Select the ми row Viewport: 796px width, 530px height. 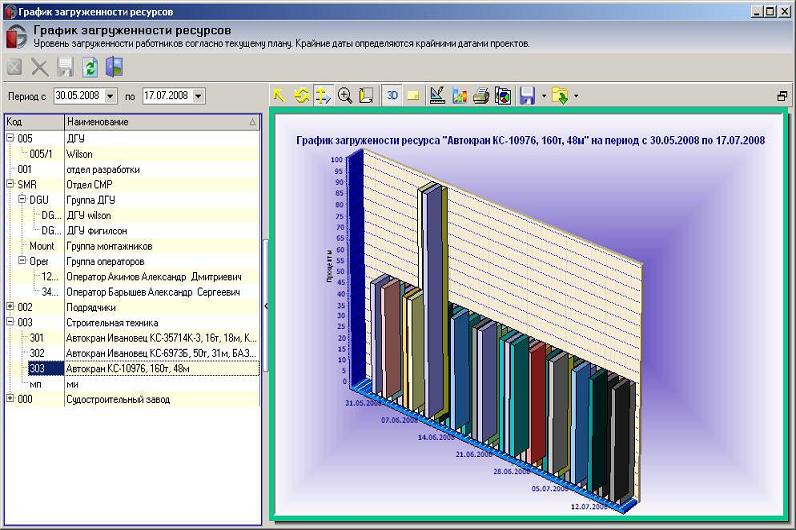(132, 384)
